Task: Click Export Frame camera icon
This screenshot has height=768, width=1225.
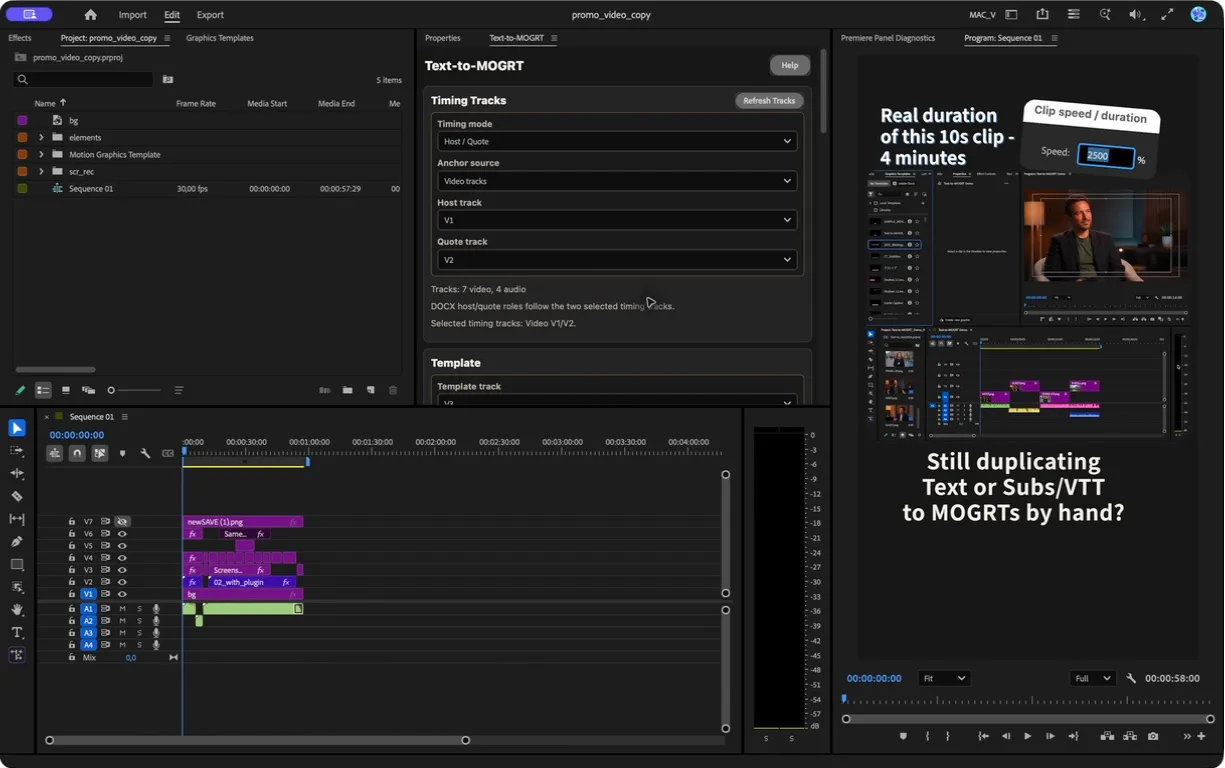Action: click(1153, 736)
